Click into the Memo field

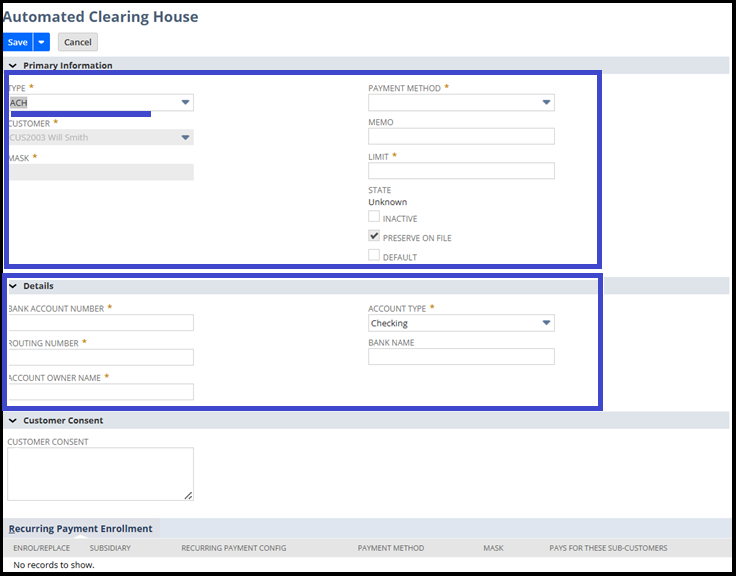(461, 136)
